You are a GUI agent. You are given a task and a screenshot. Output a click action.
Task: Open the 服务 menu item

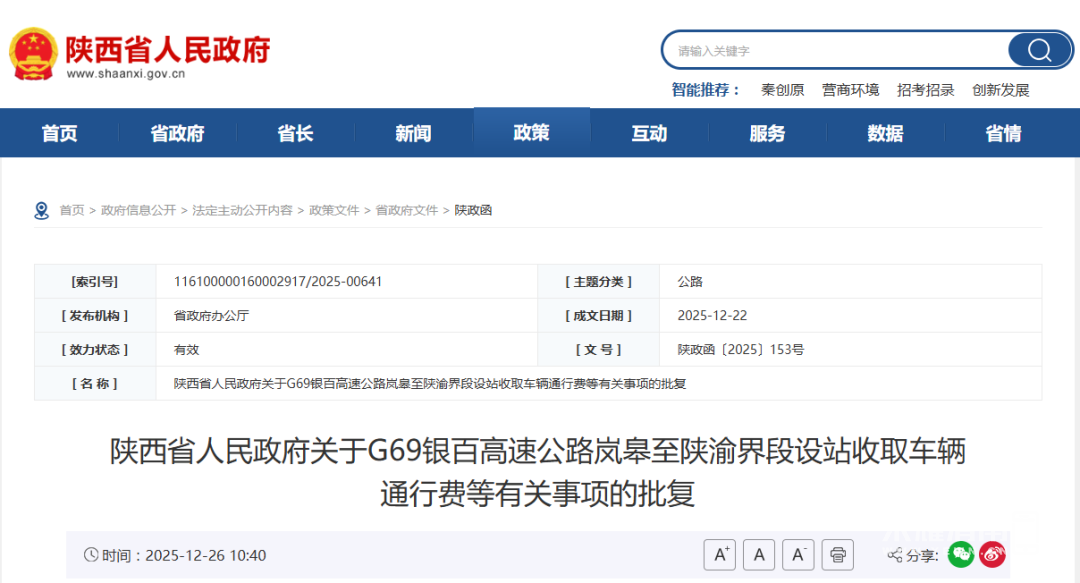pos(767,132)
